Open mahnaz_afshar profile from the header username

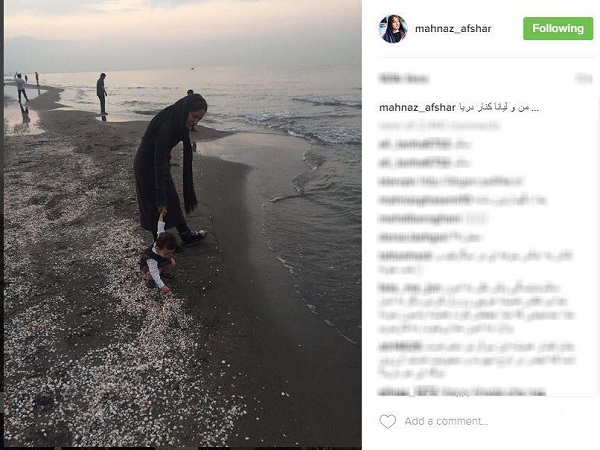[453, 29]
